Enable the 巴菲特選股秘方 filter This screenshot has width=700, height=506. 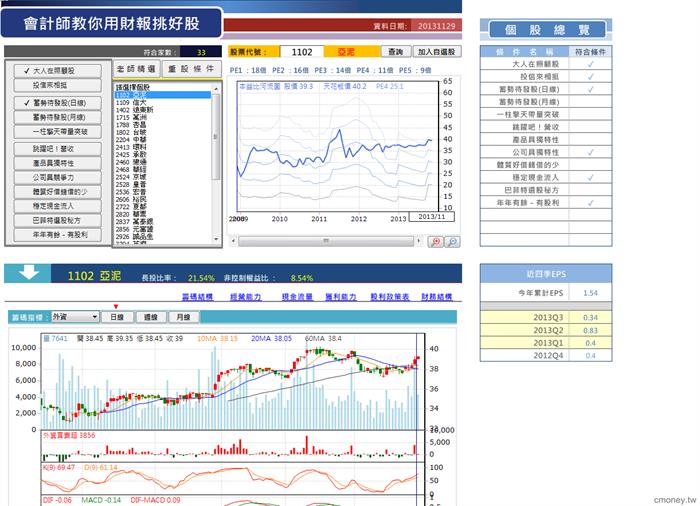pos(58,220)
